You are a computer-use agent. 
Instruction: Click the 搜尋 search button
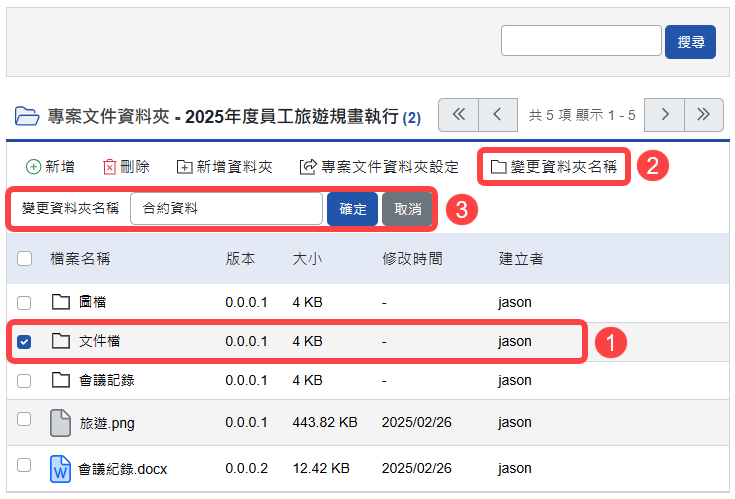tap(690, 42)
